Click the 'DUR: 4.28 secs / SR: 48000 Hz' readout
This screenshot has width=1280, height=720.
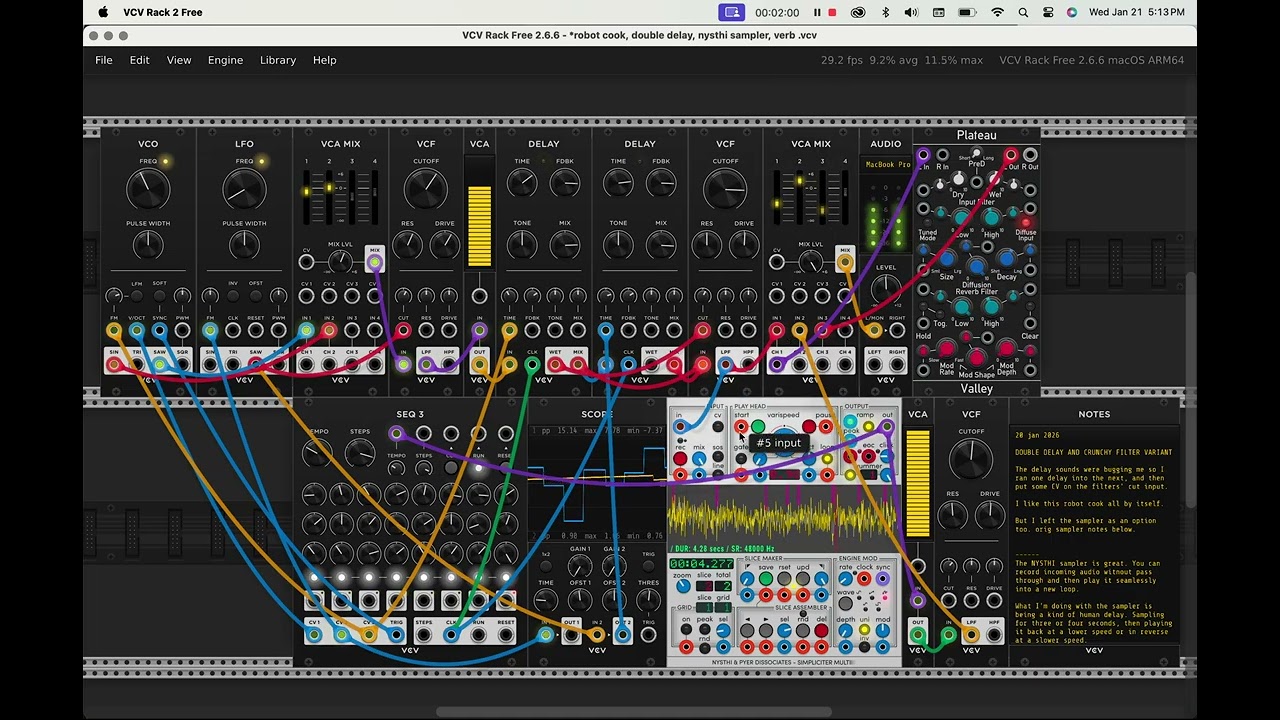point(724,548)
